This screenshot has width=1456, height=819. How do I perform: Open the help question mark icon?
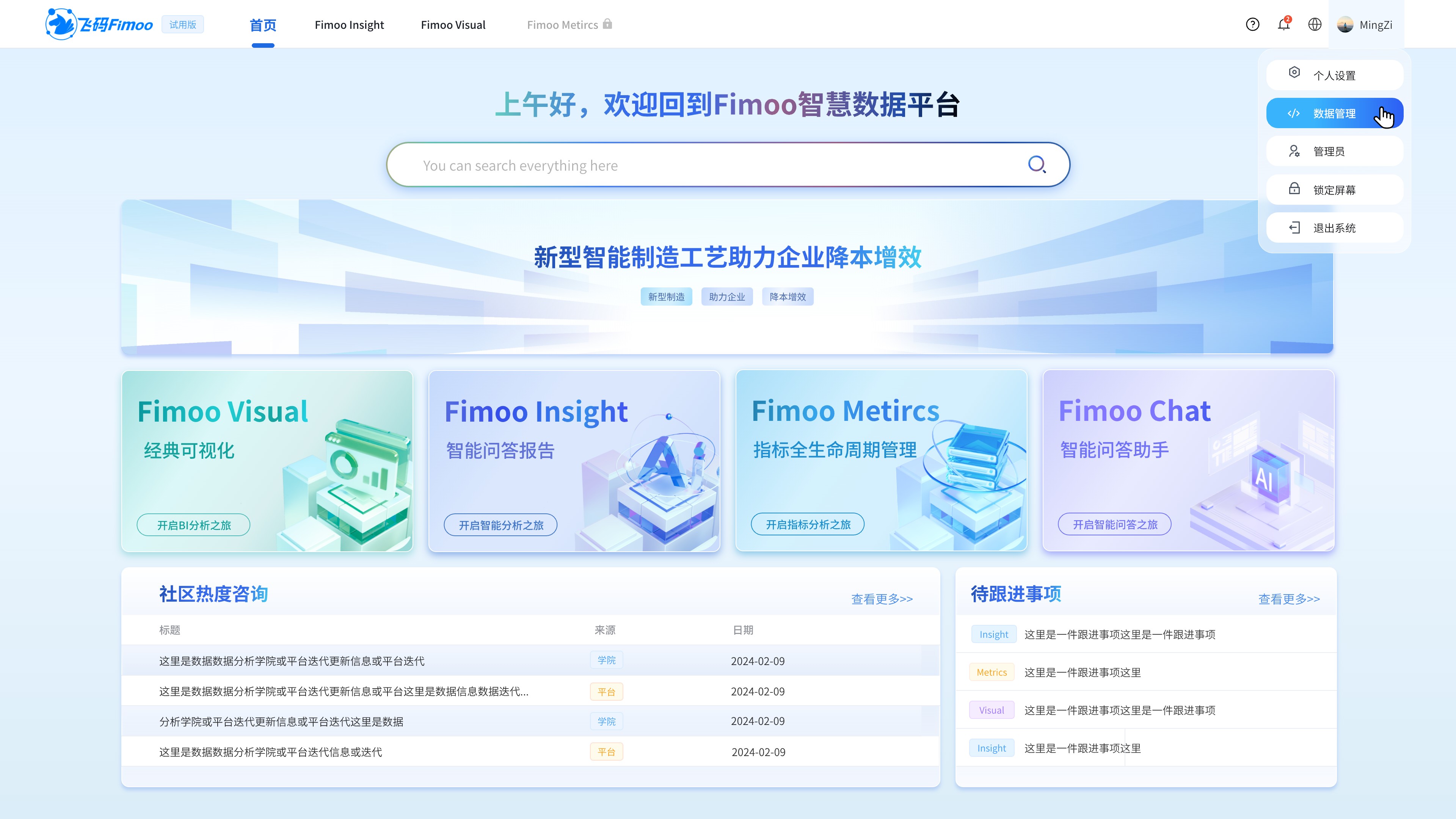click(x=1252, y=24)
